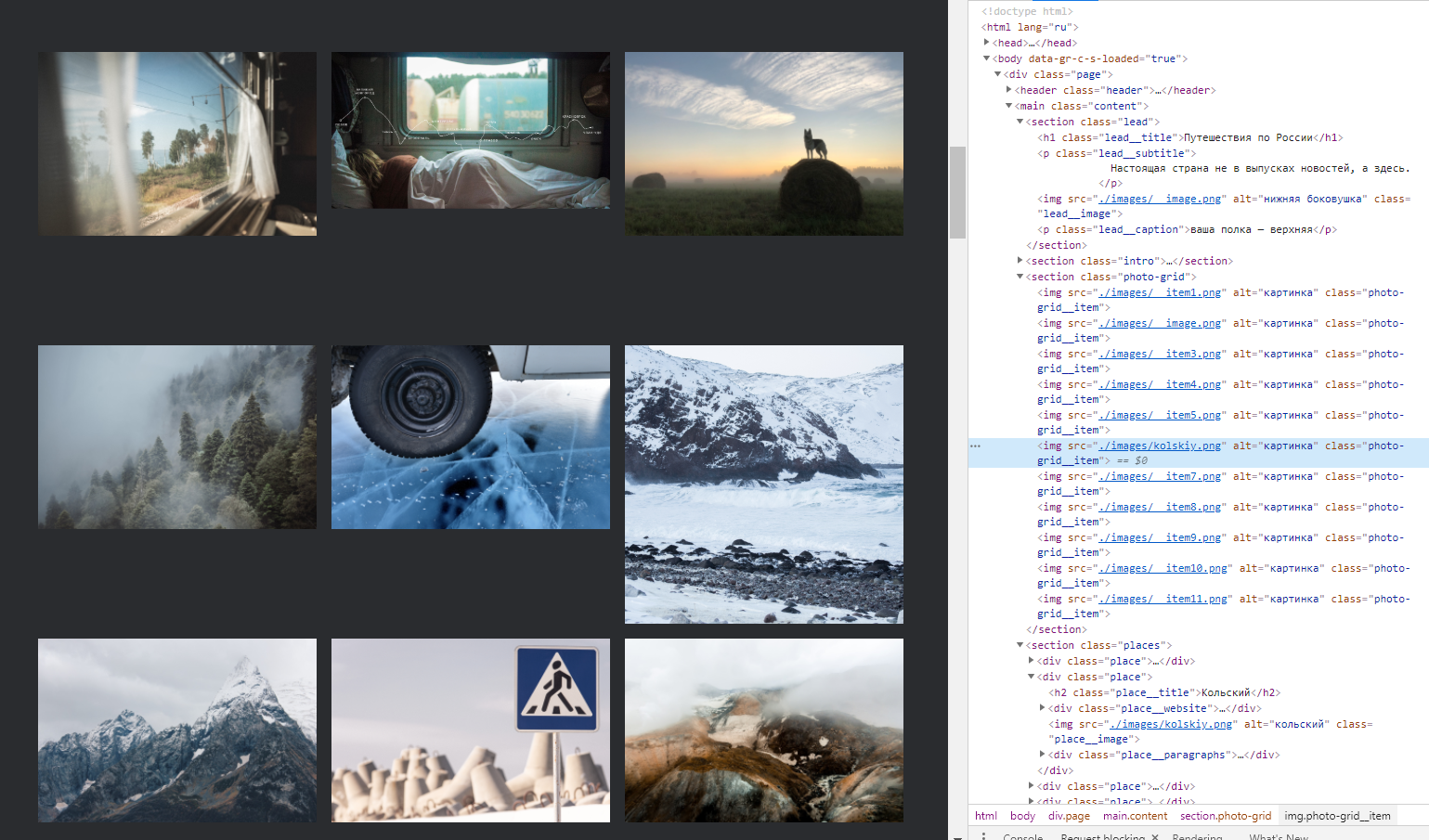Expand the first div.place node
The height and width of the screenshot is (840, 1429).
tap(1031, 660)
